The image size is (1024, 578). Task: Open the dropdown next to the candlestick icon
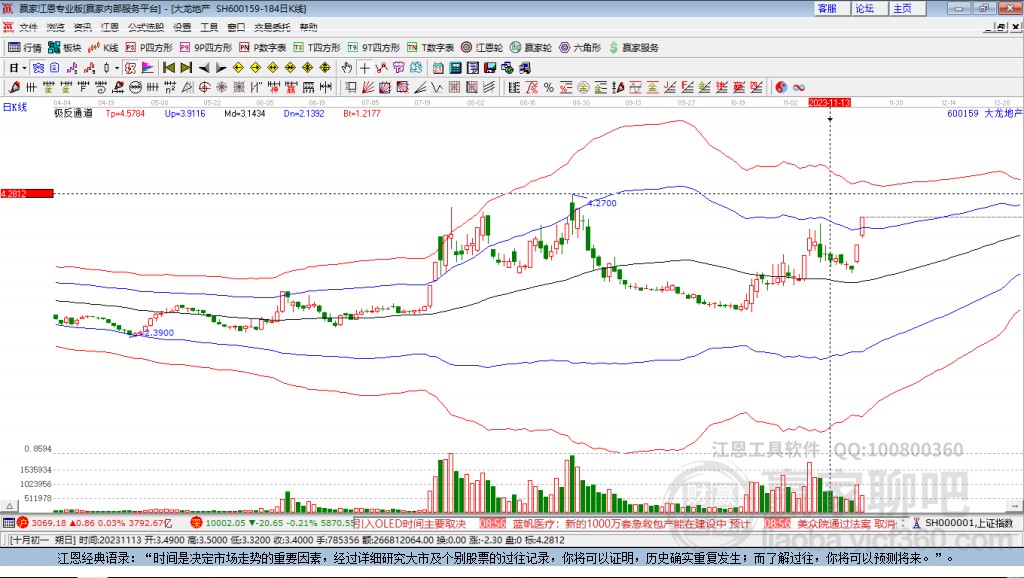117,68
